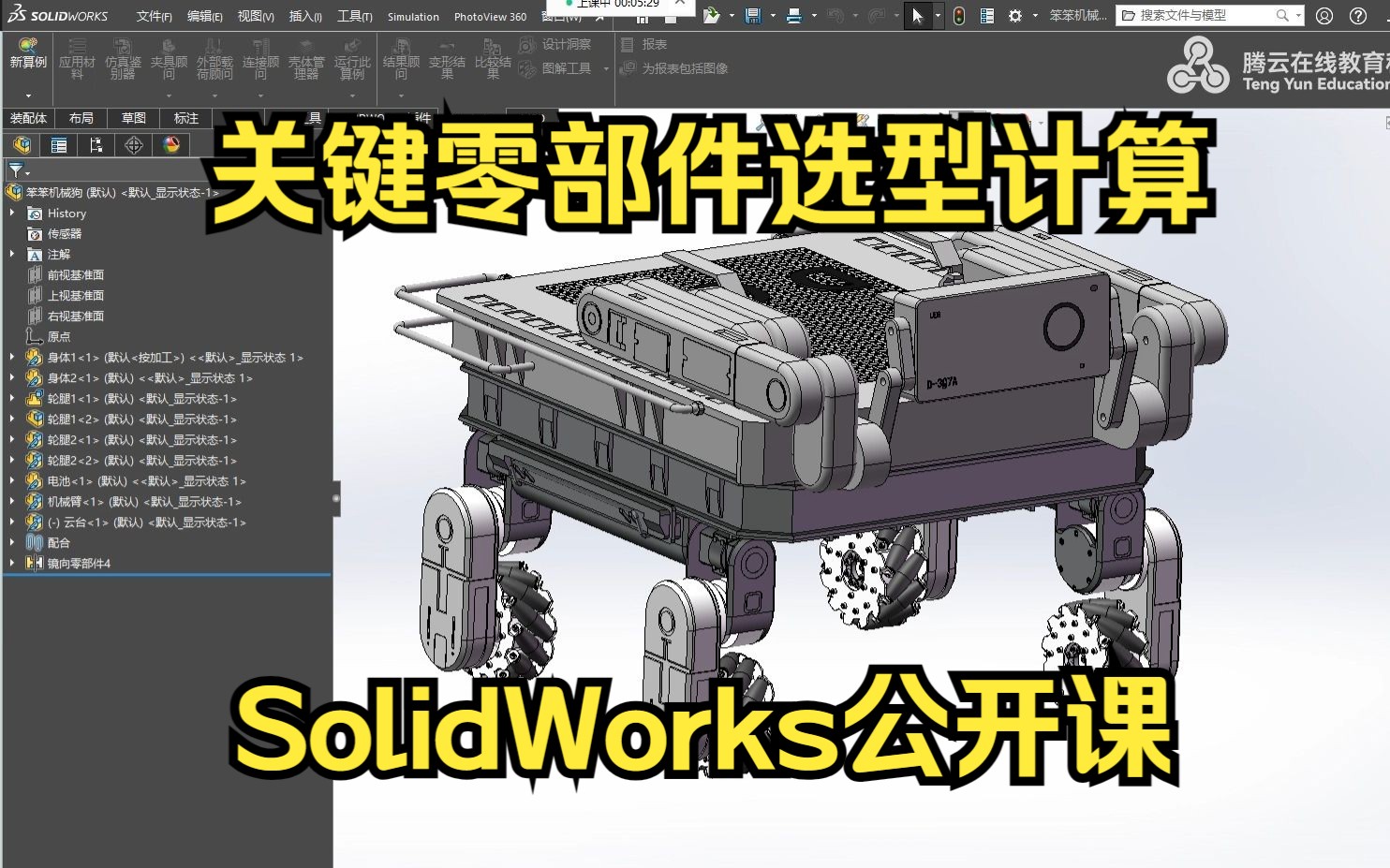Open the 工具(T) menu
Viewport: 1390px width, 868px height.
[355, 16]
